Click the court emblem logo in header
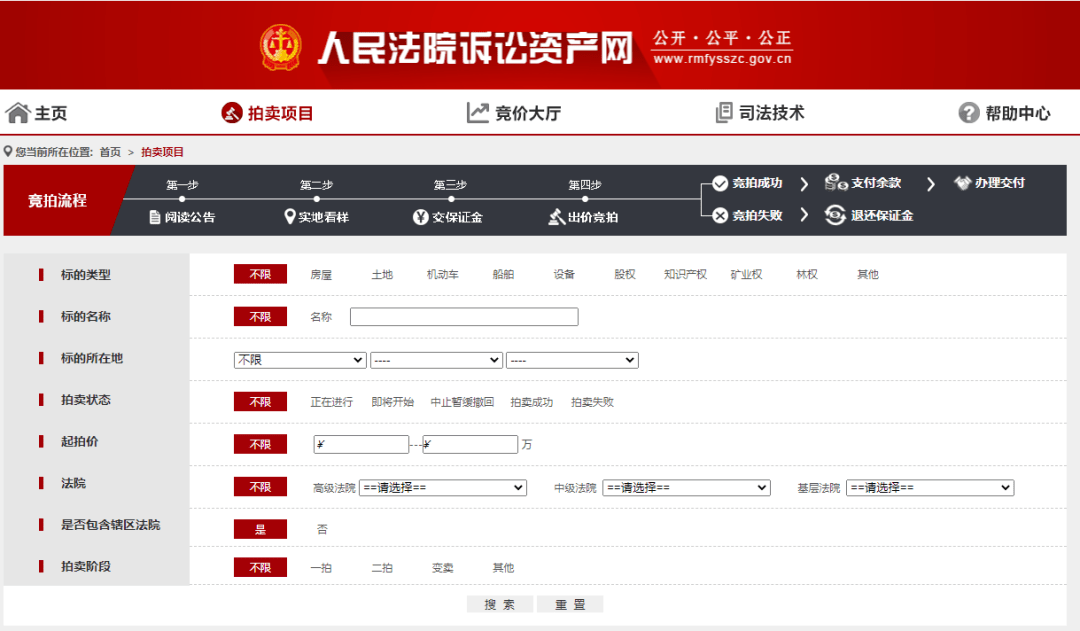The width and height of the screenshot is (1080, 631). (280, 47)
